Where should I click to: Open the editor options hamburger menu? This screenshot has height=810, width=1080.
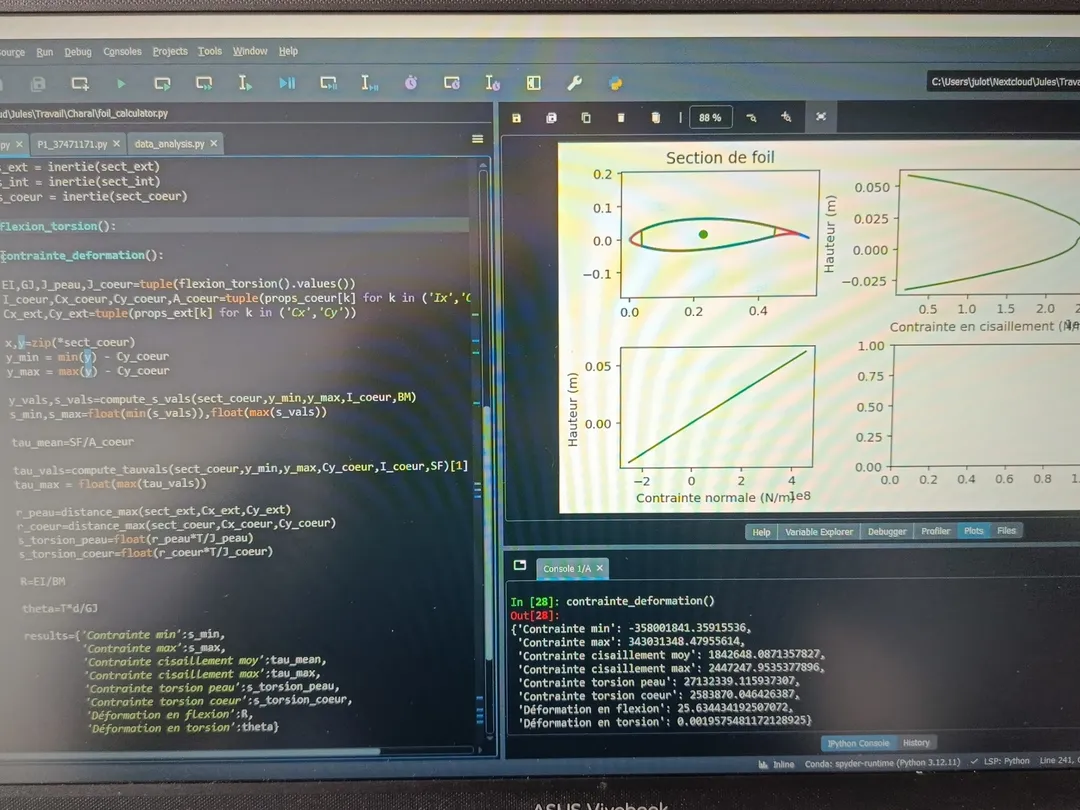477,139
